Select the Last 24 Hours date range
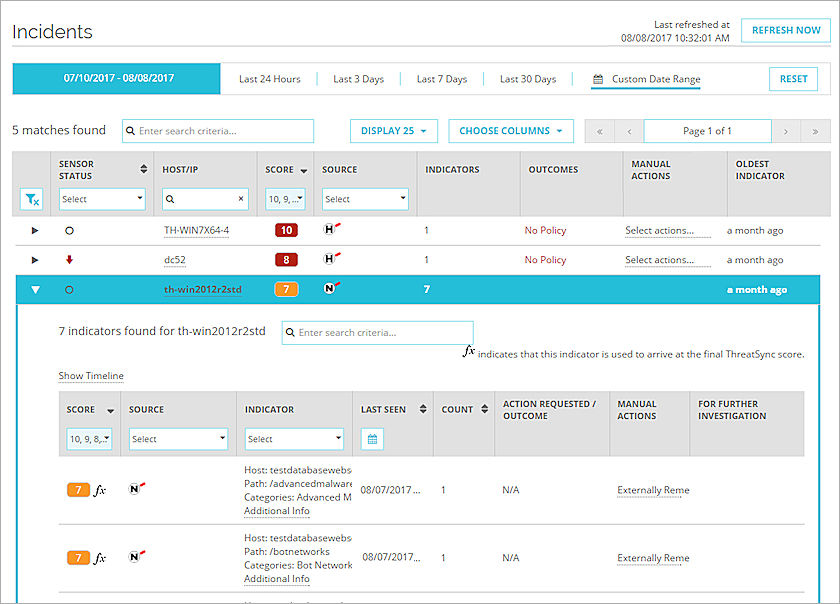Viewport: 840px width, 604px height. (x=269, y=78)
